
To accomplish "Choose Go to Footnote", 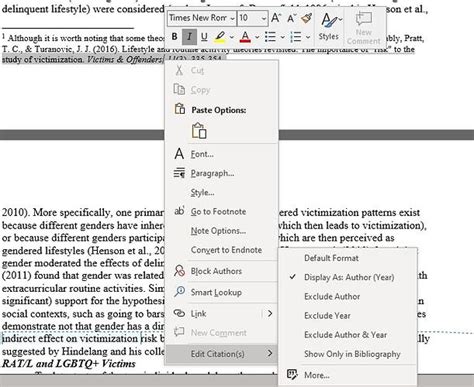I will click(218, 211).
